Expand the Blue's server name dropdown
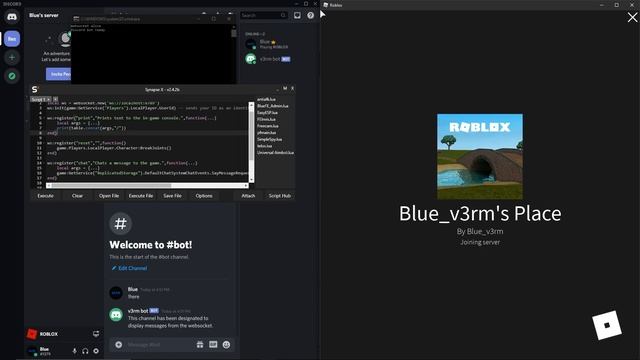 pos(44,15)
